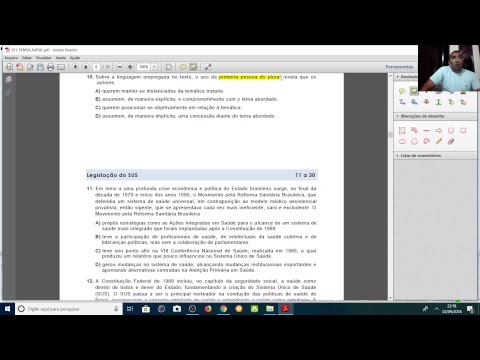Zoom out with the minus button
480x360 pixels.
120,67
